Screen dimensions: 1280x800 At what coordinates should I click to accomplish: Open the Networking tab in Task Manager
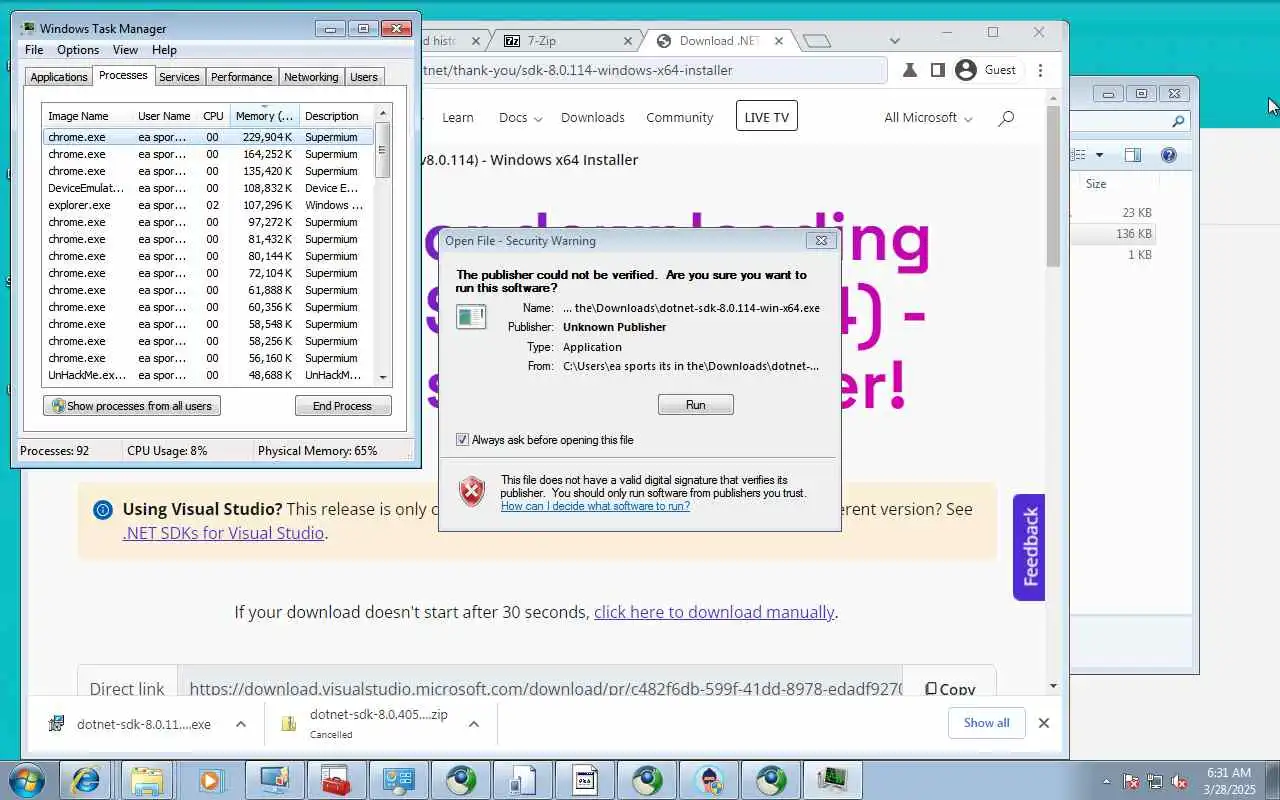pyautogui.click(x=311, y=77)
